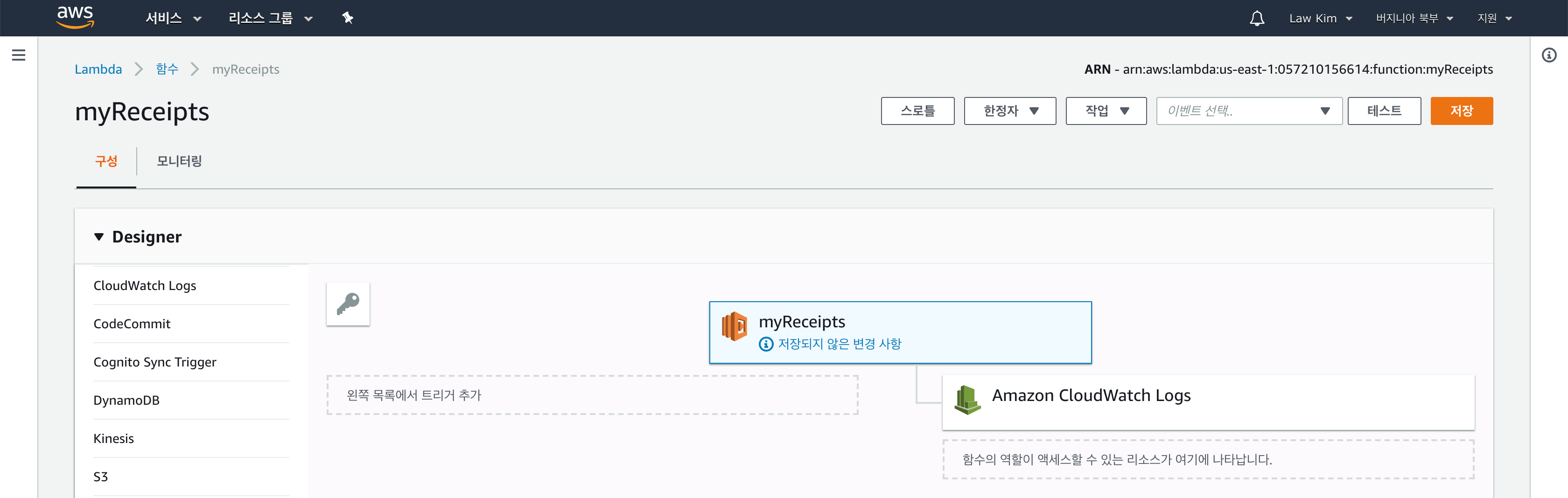The width and height of the screenshot is (1568, 498).
Task: Click the 왼쪽 목록에서 트리거 추가 placeholder box
Action: [x=592, y=395]
